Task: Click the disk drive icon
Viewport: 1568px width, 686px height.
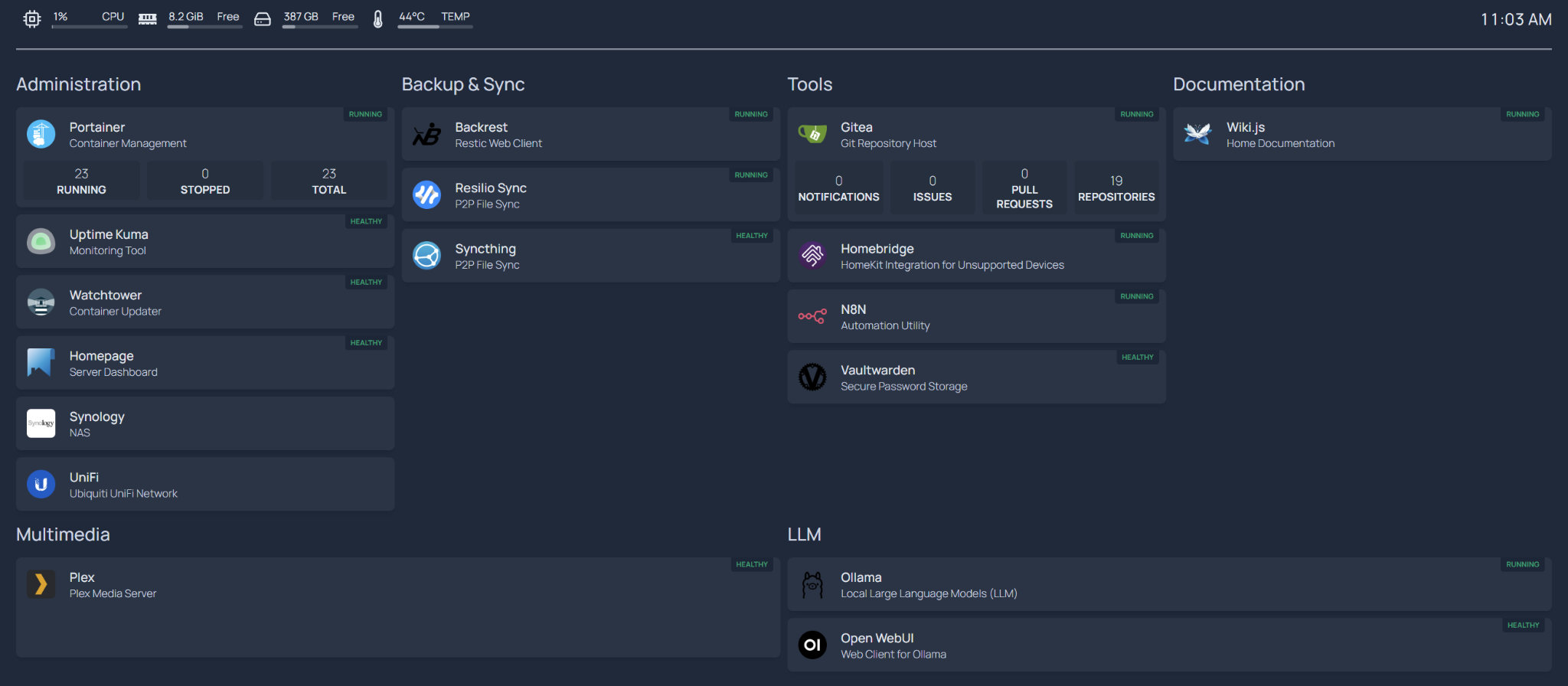Action: click(263, 19)
